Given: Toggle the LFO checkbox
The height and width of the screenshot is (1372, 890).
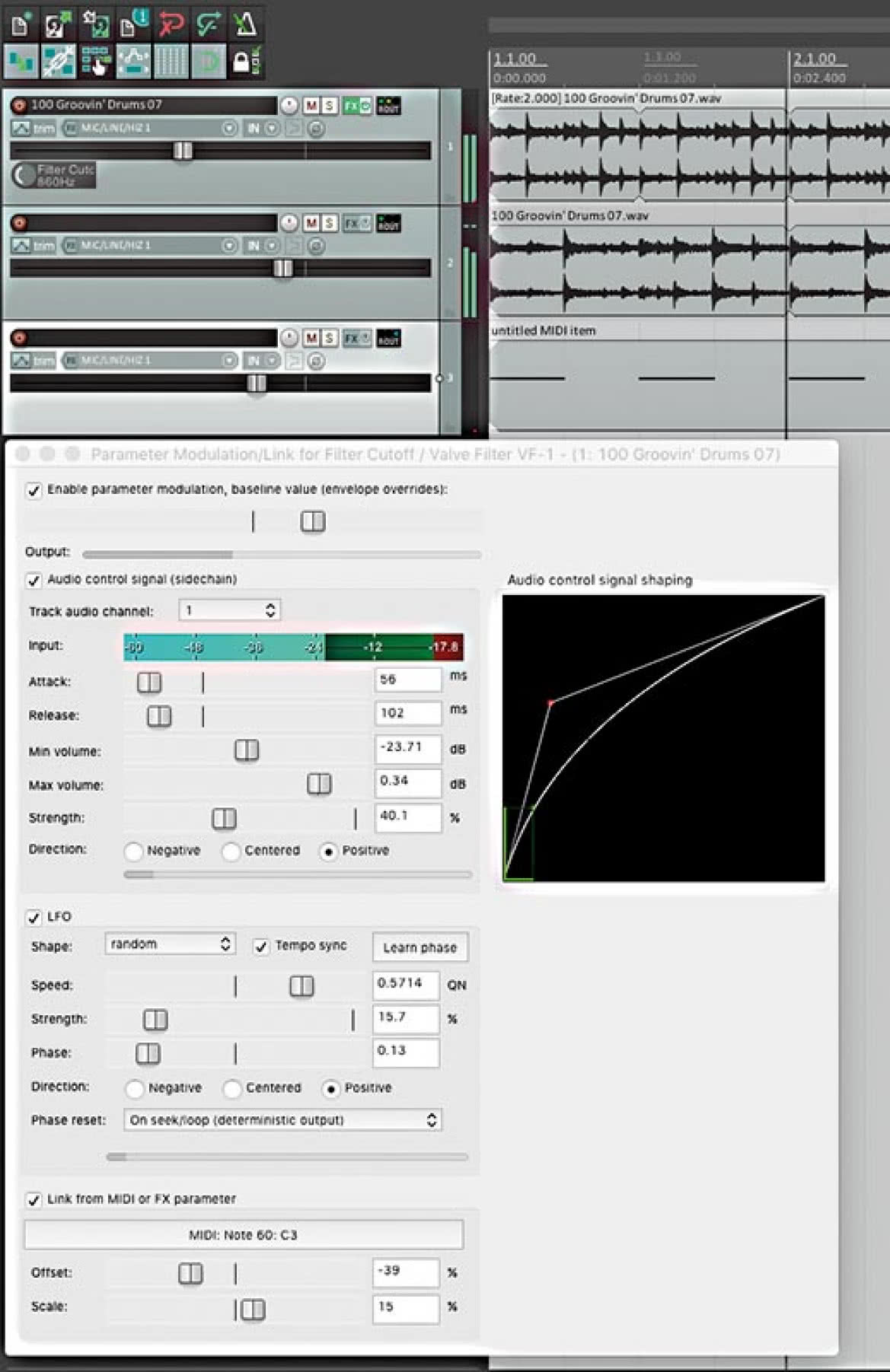Looking at the screenshot, I should click(x=33, y=918).
